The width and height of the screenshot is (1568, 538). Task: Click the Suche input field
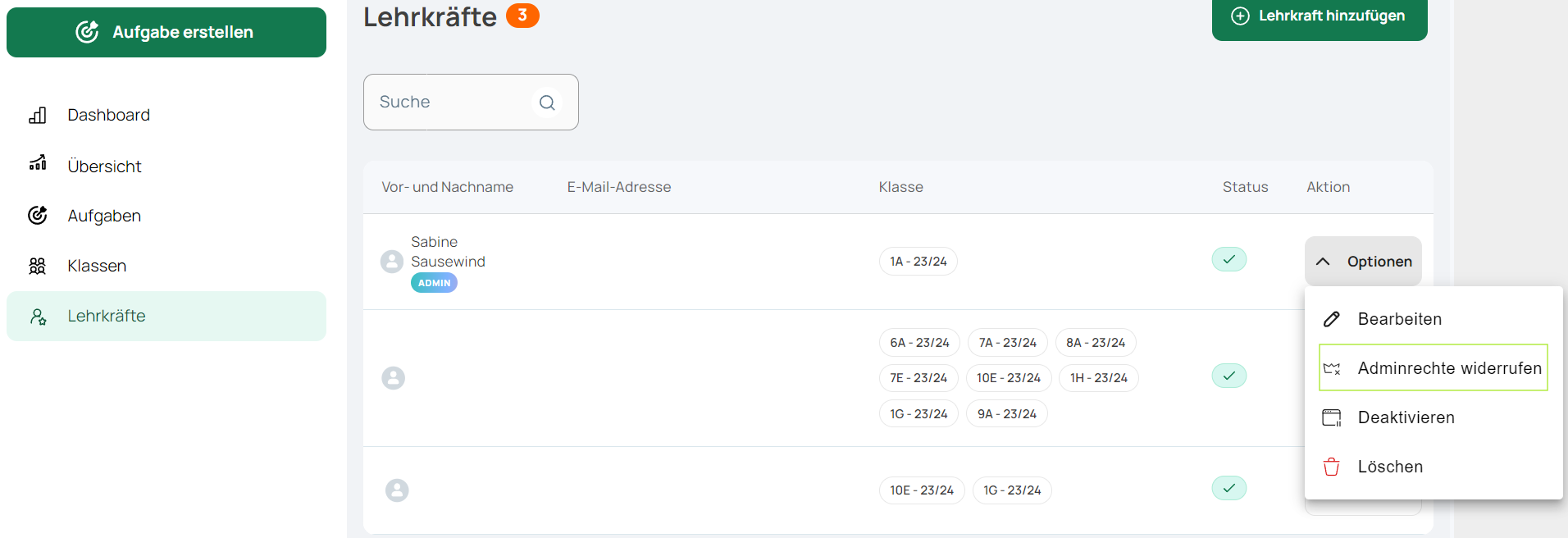pos(471,103)
